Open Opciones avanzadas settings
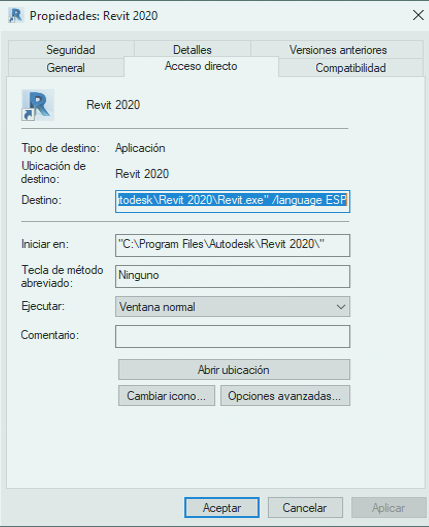Screen dimensions: 429x527 (x=285, y=396)
